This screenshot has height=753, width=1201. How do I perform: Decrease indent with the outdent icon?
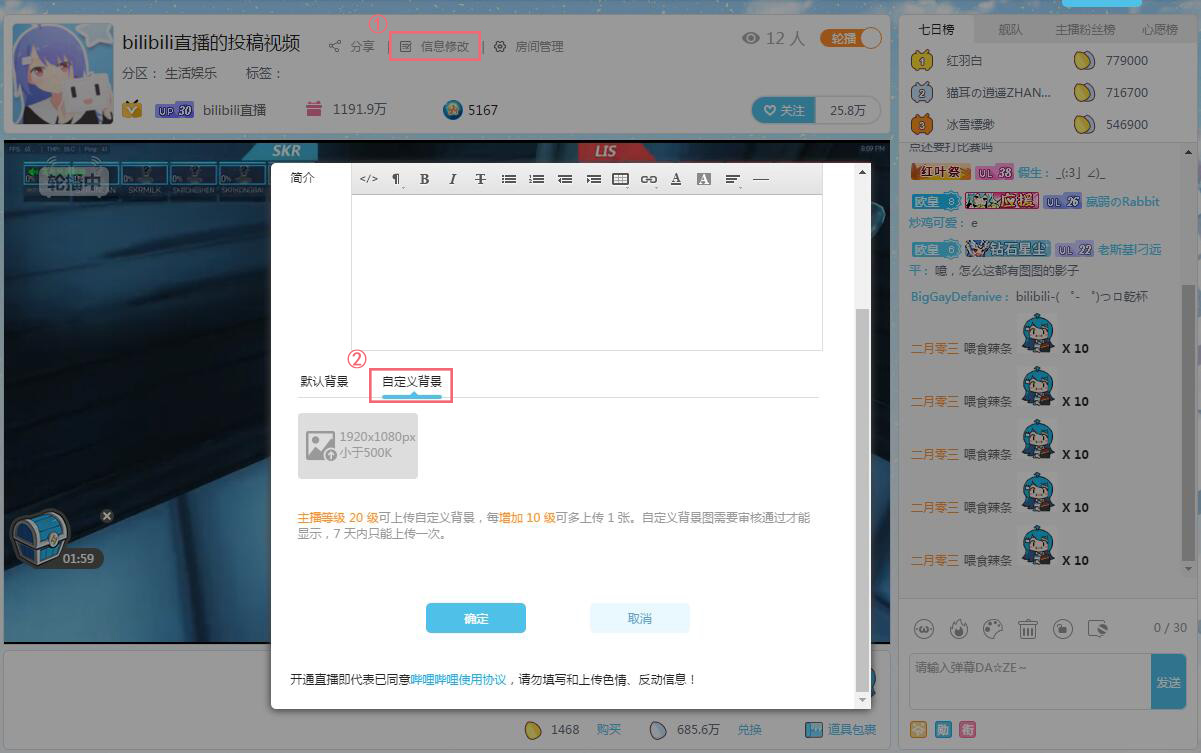pos(564,179)
